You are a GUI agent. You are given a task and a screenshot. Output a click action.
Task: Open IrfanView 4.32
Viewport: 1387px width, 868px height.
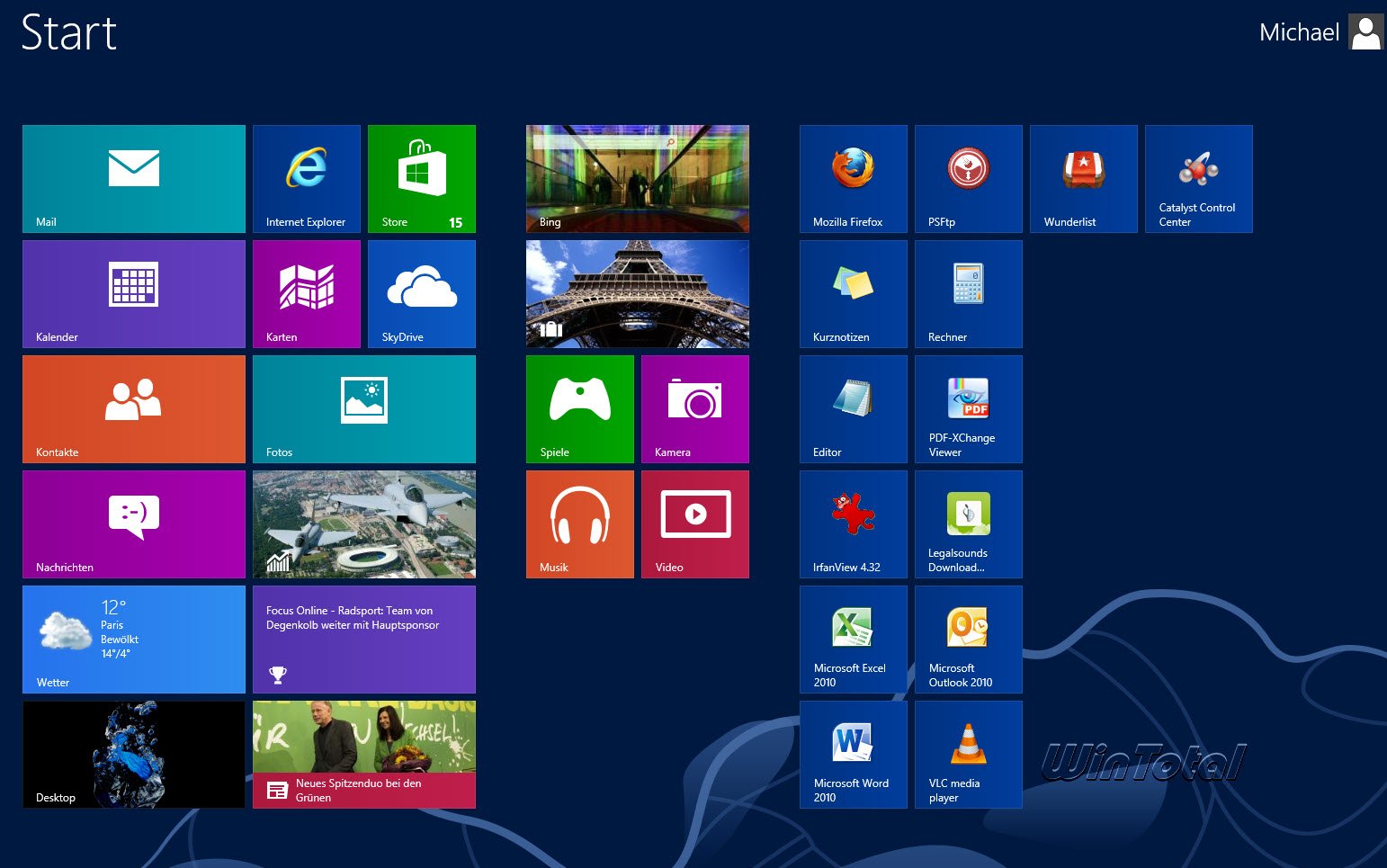[853, 524]
